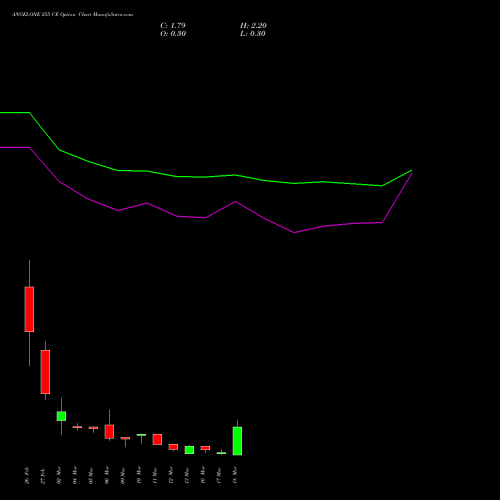Click the high value H: 2.20

click(253, 26)
